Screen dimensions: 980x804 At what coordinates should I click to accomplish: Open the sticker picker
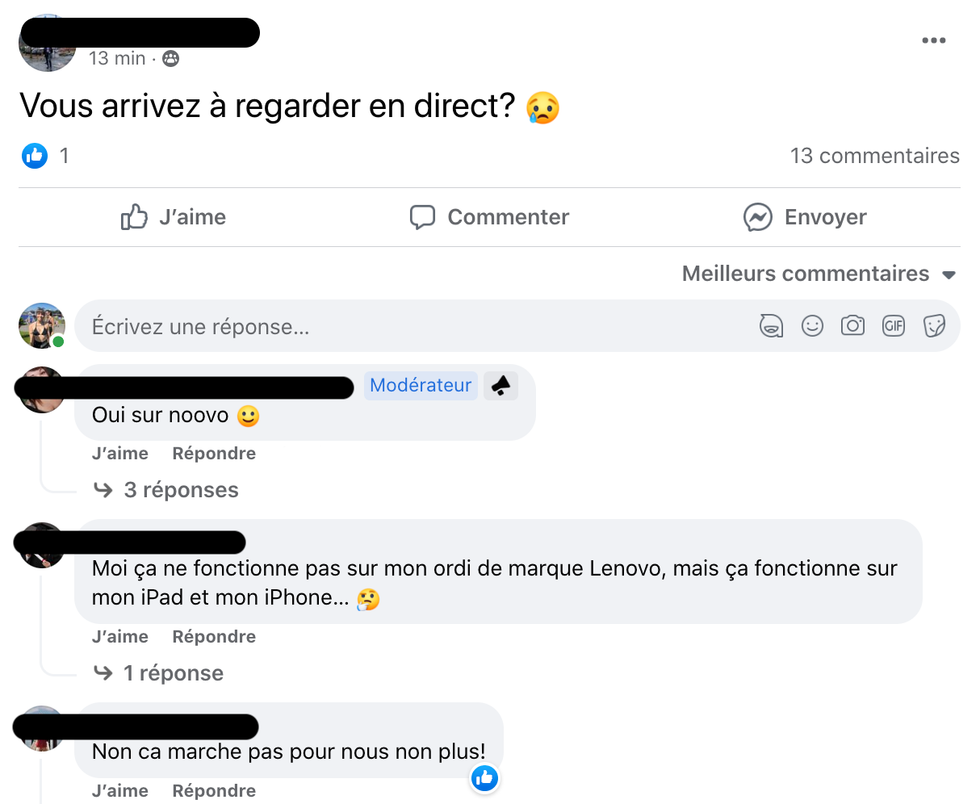tap(934, 326)
